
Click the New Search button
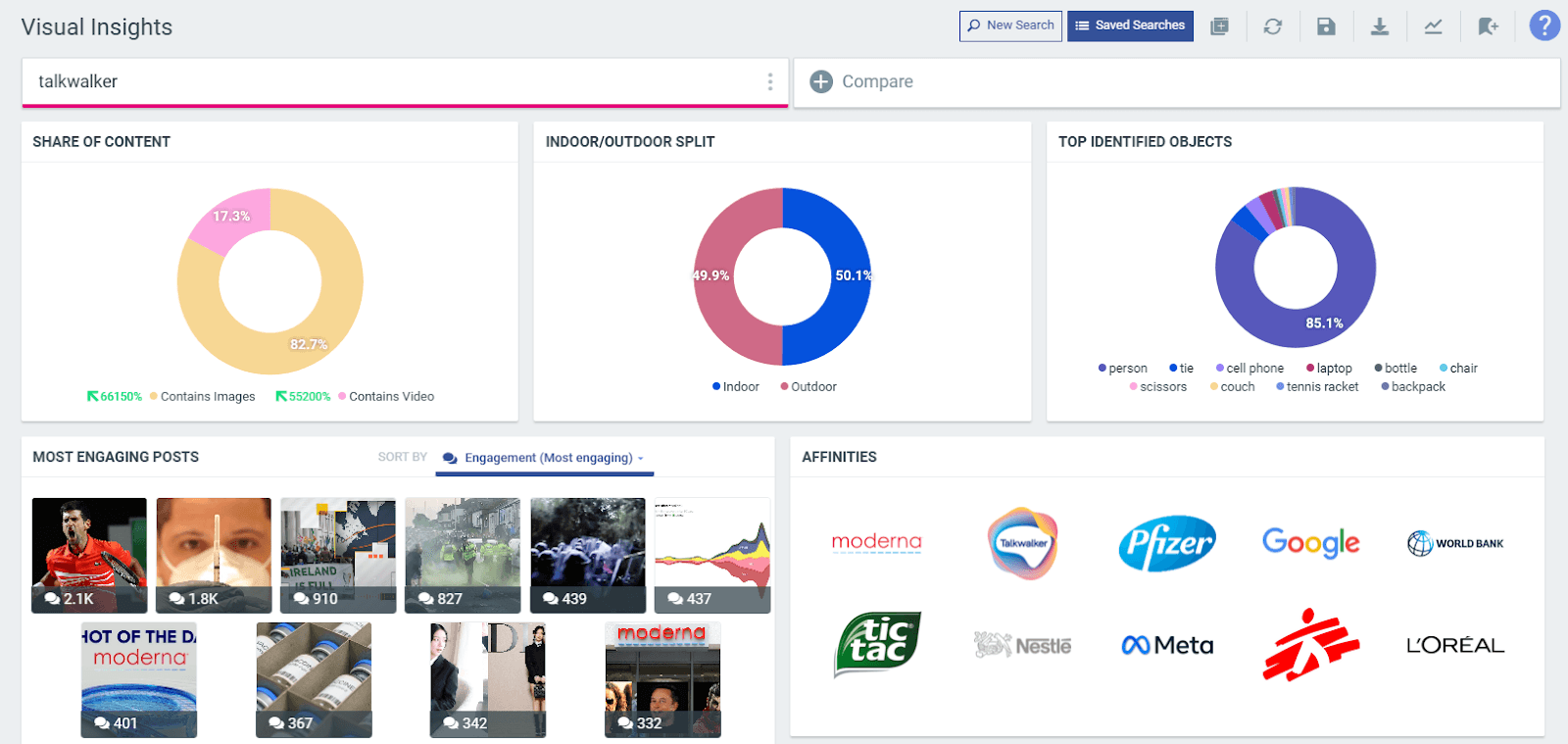[x=1010, y=25]
